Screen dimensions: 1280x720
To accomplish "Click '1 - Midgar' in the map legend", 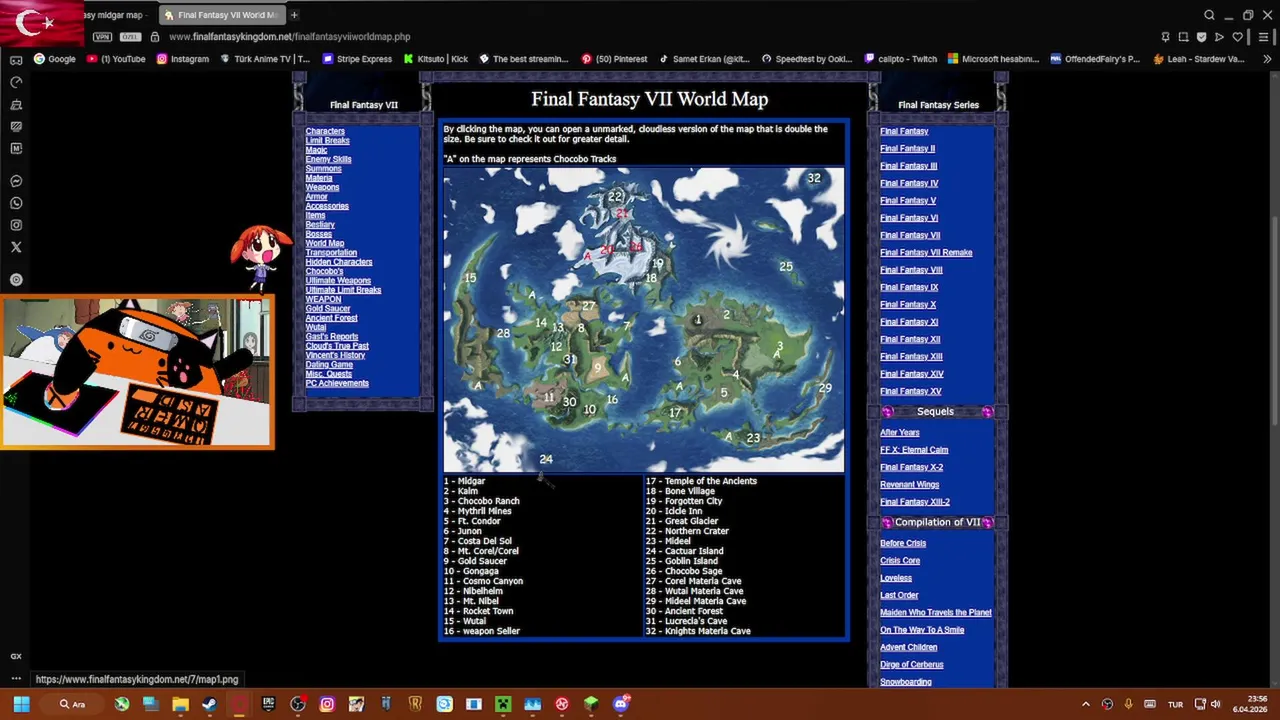I will 464,481.
